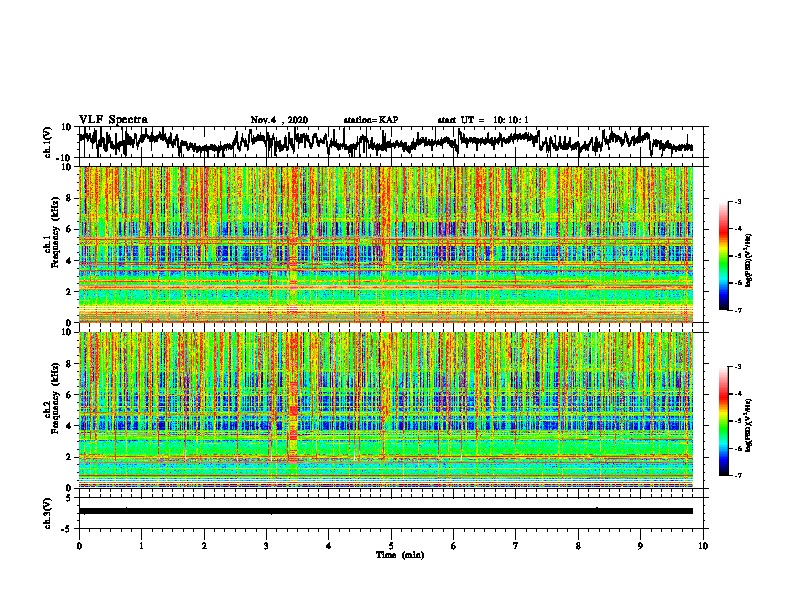Click ch.1 spectrogram frequency tick '4'
The image size is (792, 612).
pyautogui.click(x=70, y=261)
